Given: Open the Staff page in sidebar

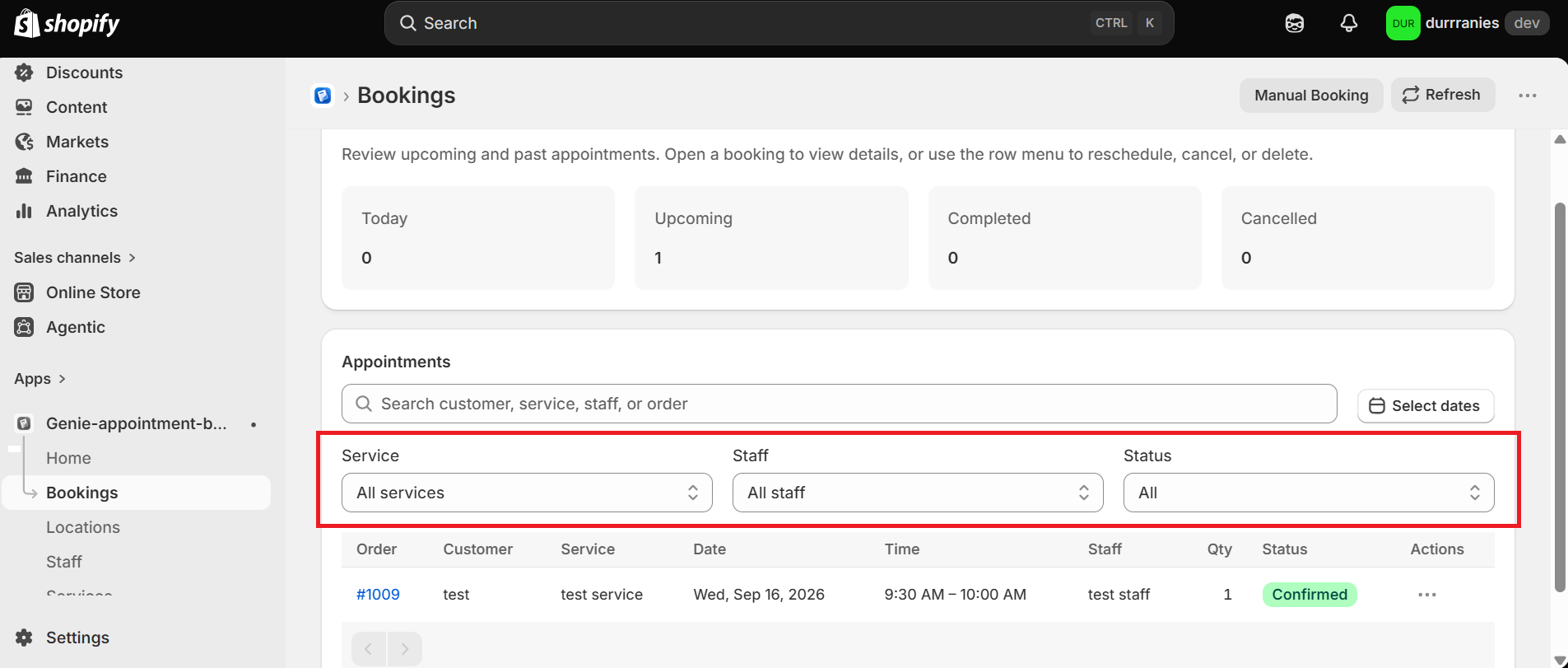Looking at the screenshot, I should [64, 562].
